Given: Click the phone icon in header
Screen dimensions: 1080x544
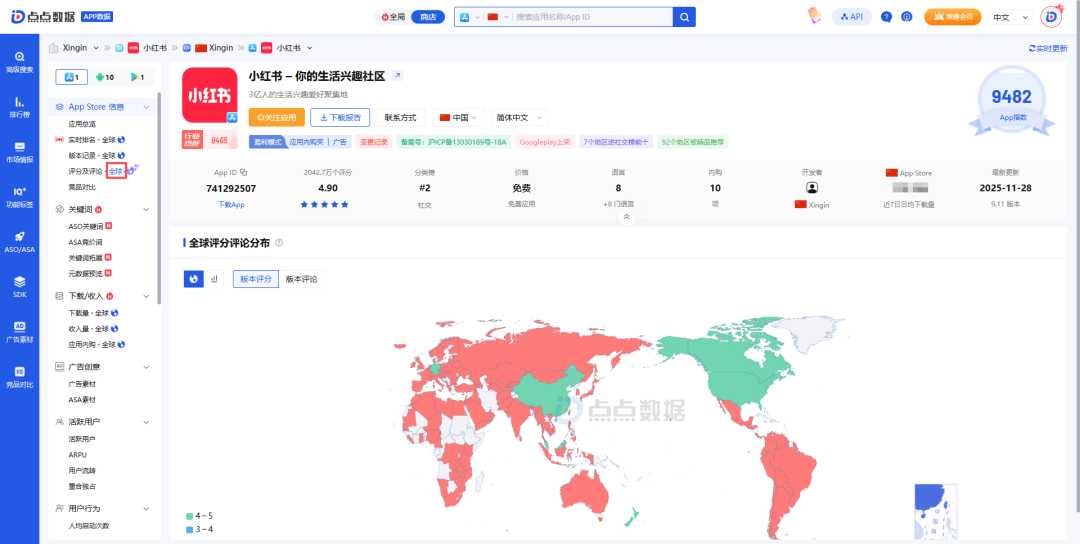Looking at the screenshot, I should [815, 16].
